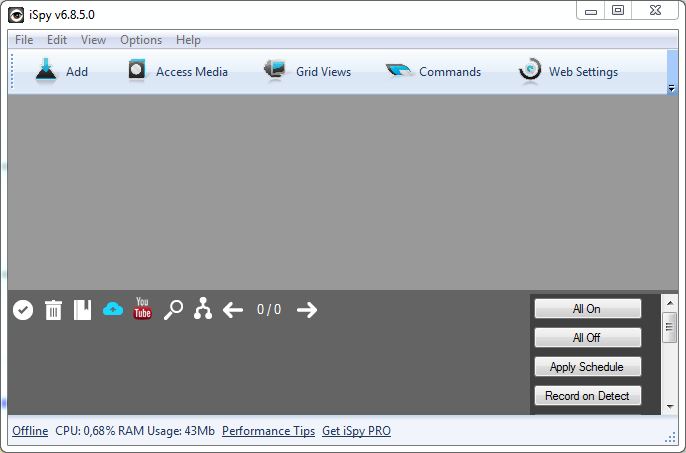This screenshot has width=686, height=453.
Task: Open the File menu
Action: tap(24, 40)
